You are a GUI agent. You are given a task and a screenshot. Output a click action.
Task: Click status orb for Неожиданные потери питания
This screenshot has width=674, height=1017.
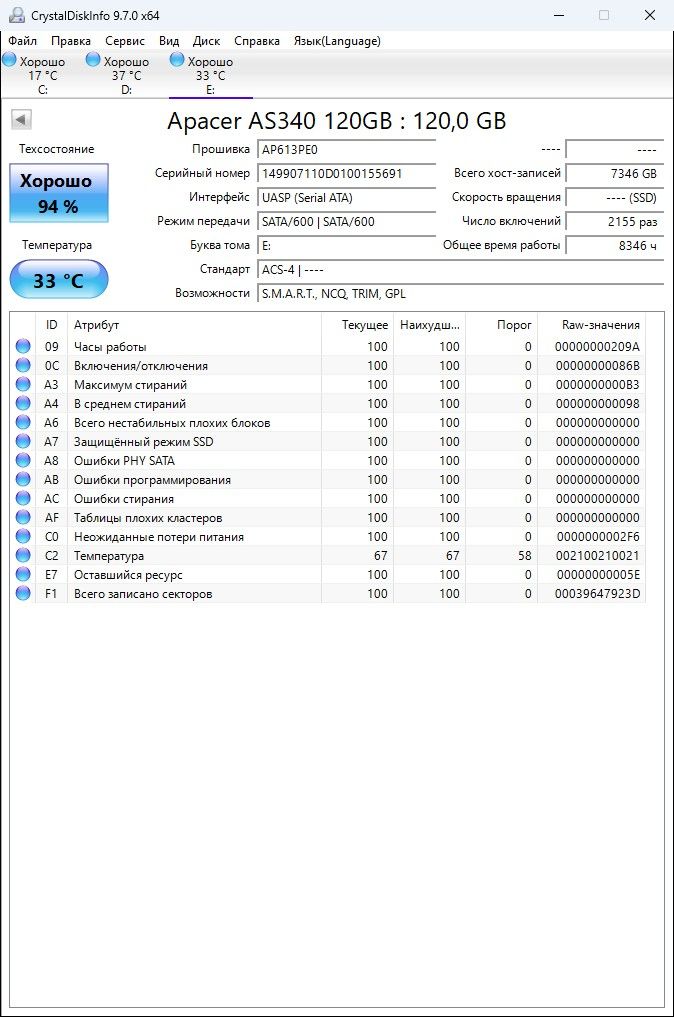tap(23, 536)
